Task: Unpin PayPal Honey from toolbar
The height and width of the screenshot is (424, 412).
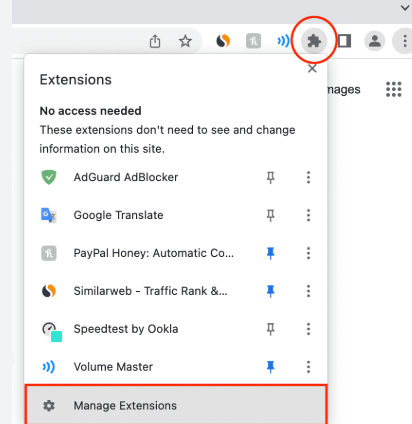Action: tap(271, 253)
